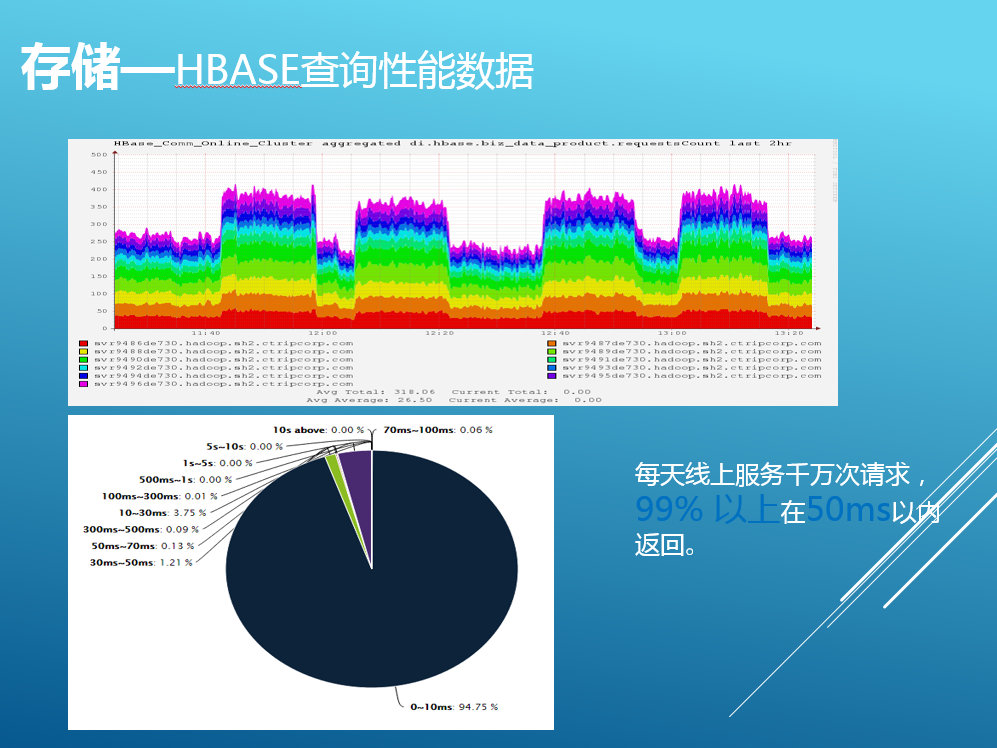Click the 11:40 time axis label
The height and width of the screenshot is (748, 997).
[206, 333]
